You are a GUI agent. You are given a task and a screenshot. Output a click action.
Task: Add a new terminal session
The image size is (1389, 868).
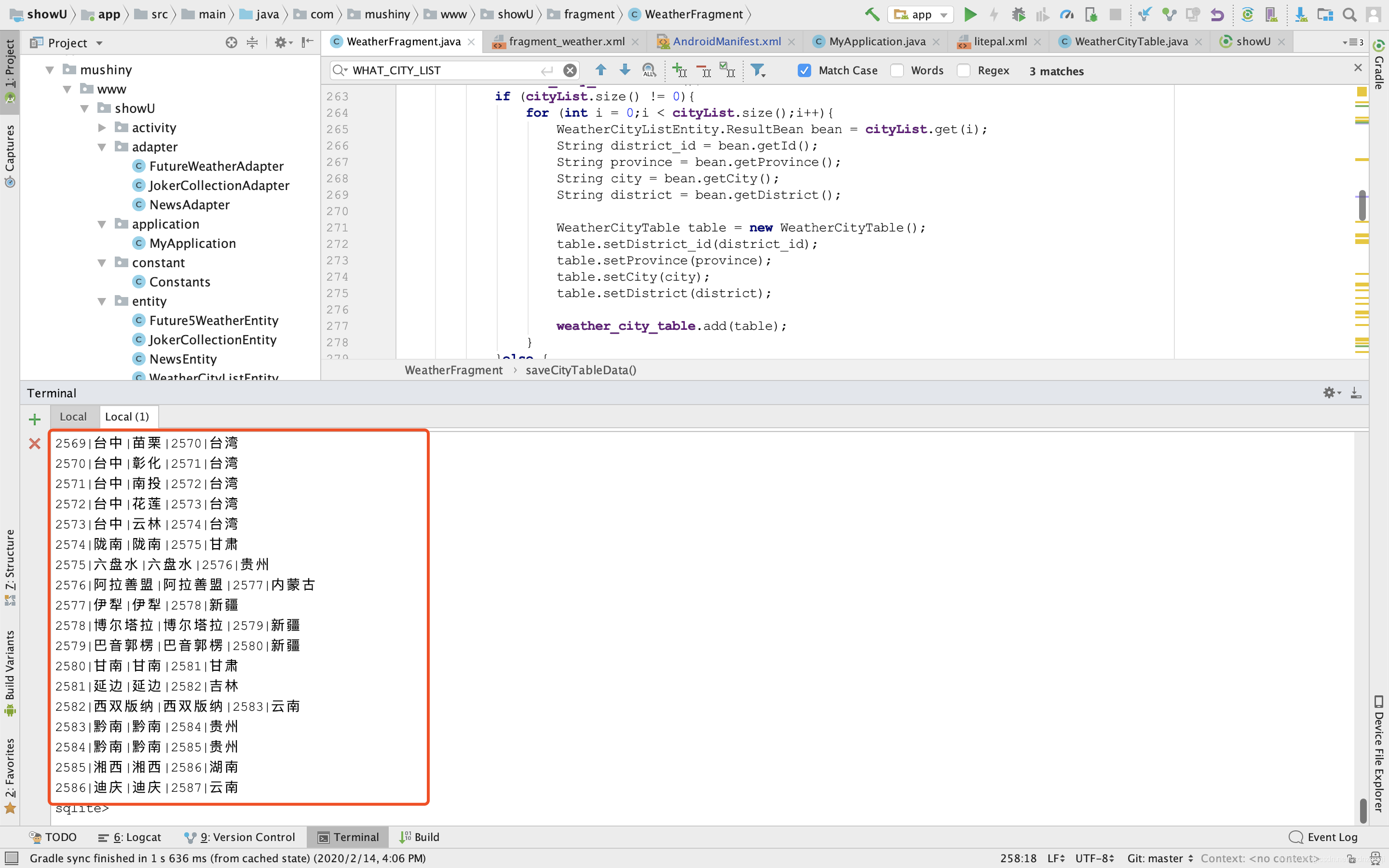coord(34,419)
